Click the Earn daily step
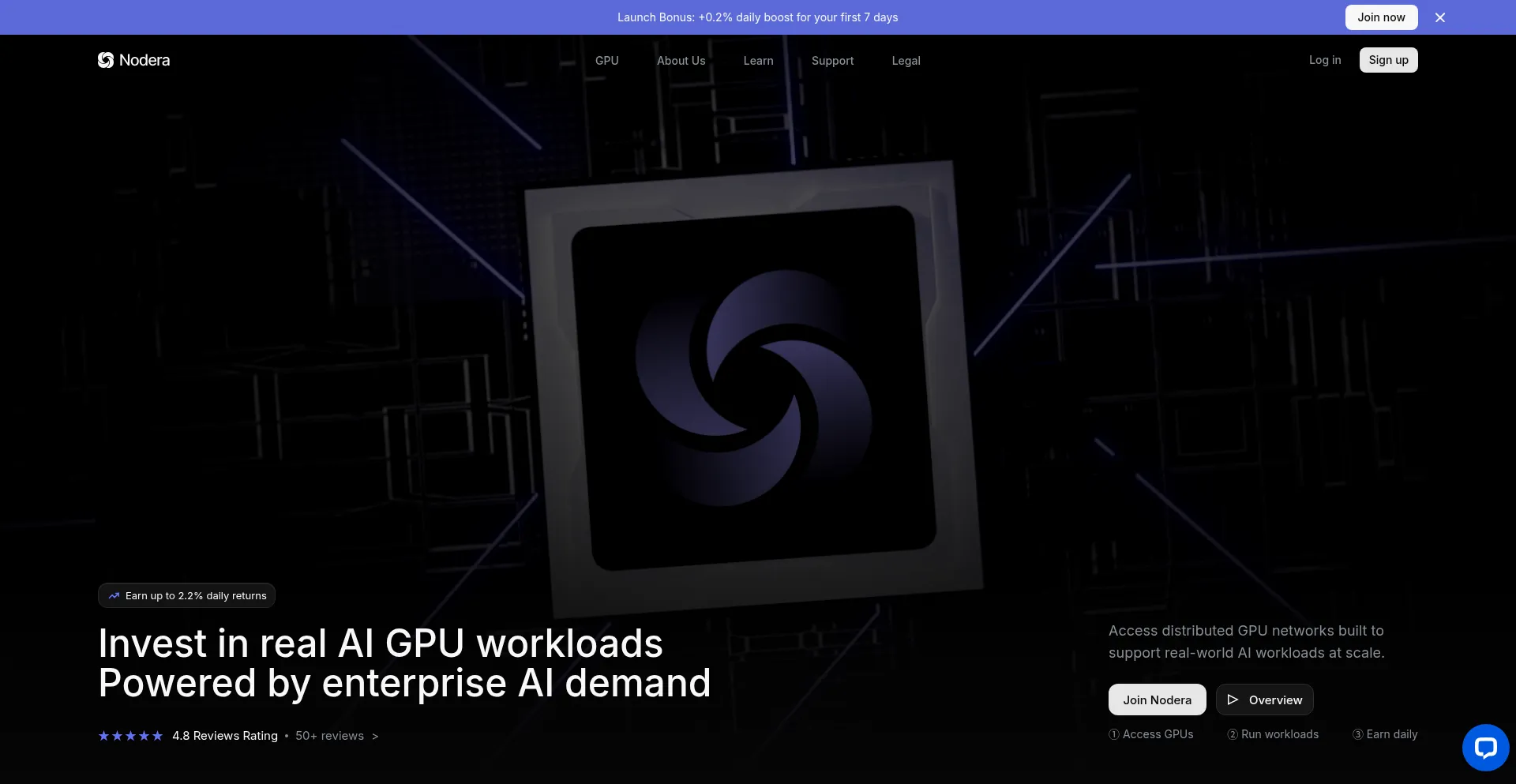1516x784 pixels. [1385, 734]
